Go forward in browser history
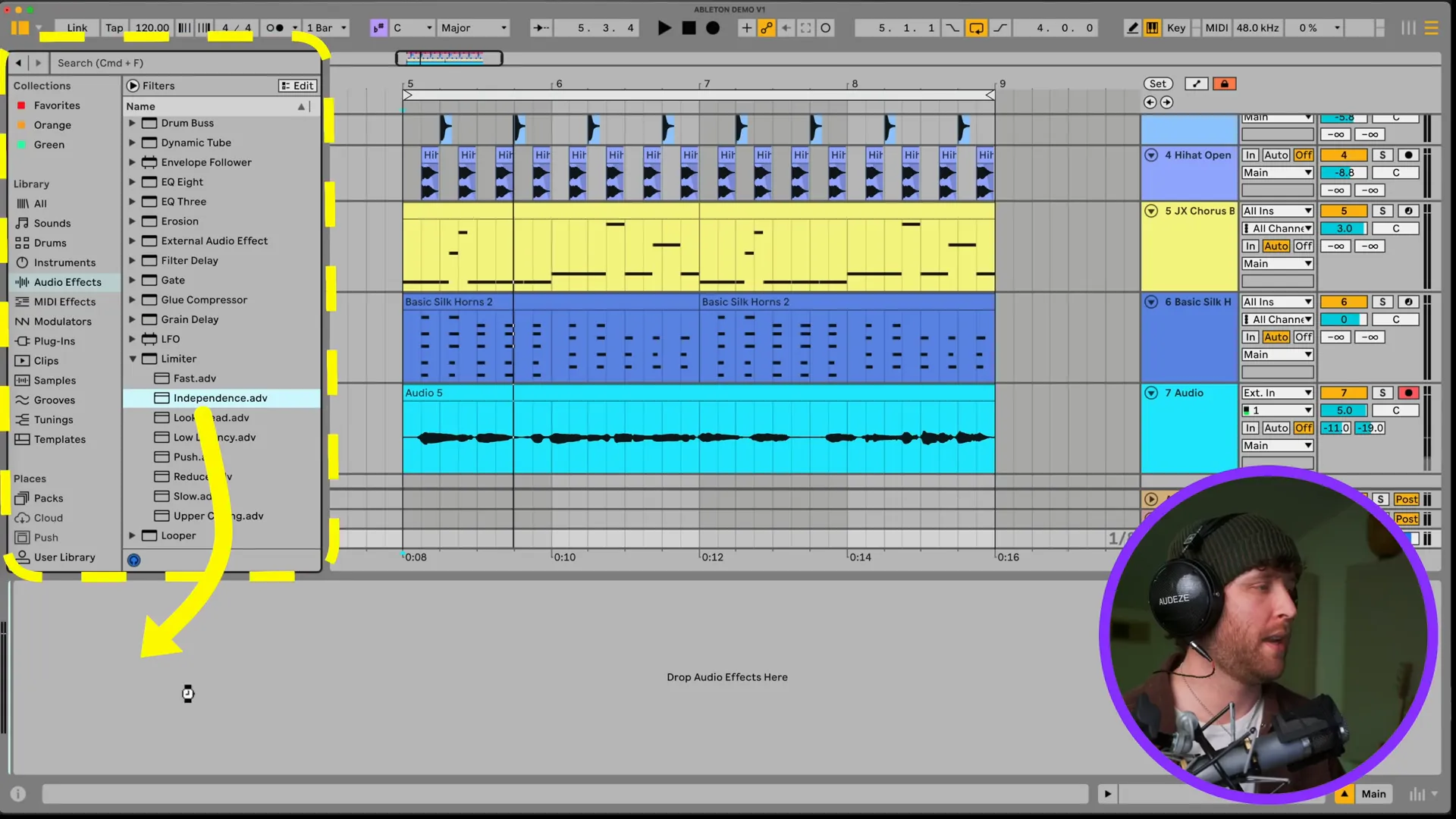 (38, 63)
